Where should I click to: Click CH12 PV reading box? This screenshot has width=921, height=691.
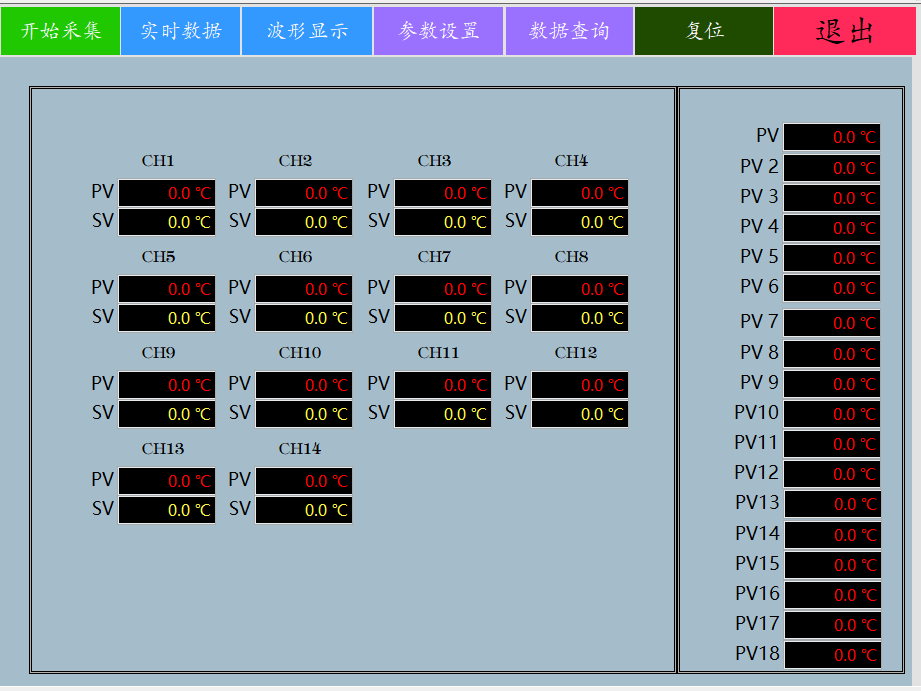(x=580, y=384)
